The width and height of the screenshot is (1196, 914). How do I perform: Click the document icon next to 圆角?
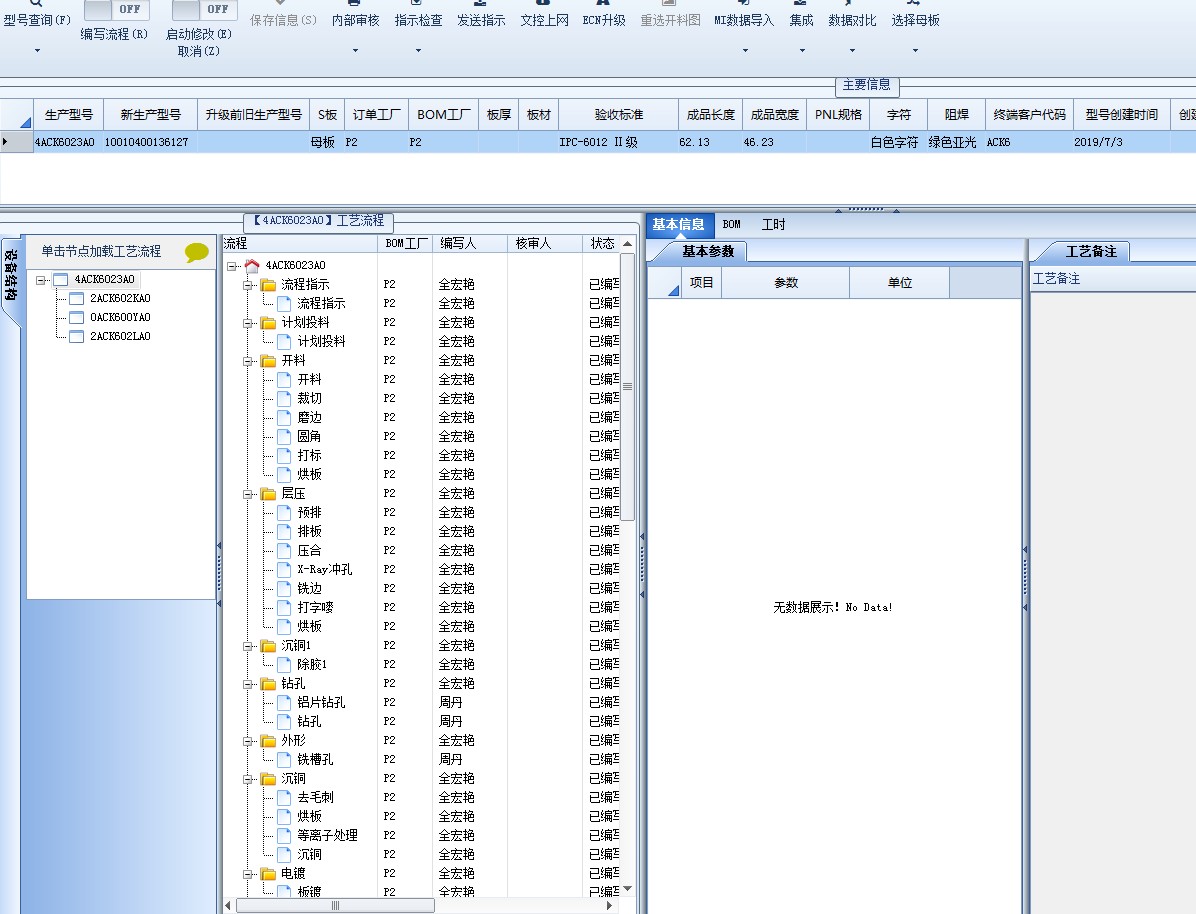284,436
